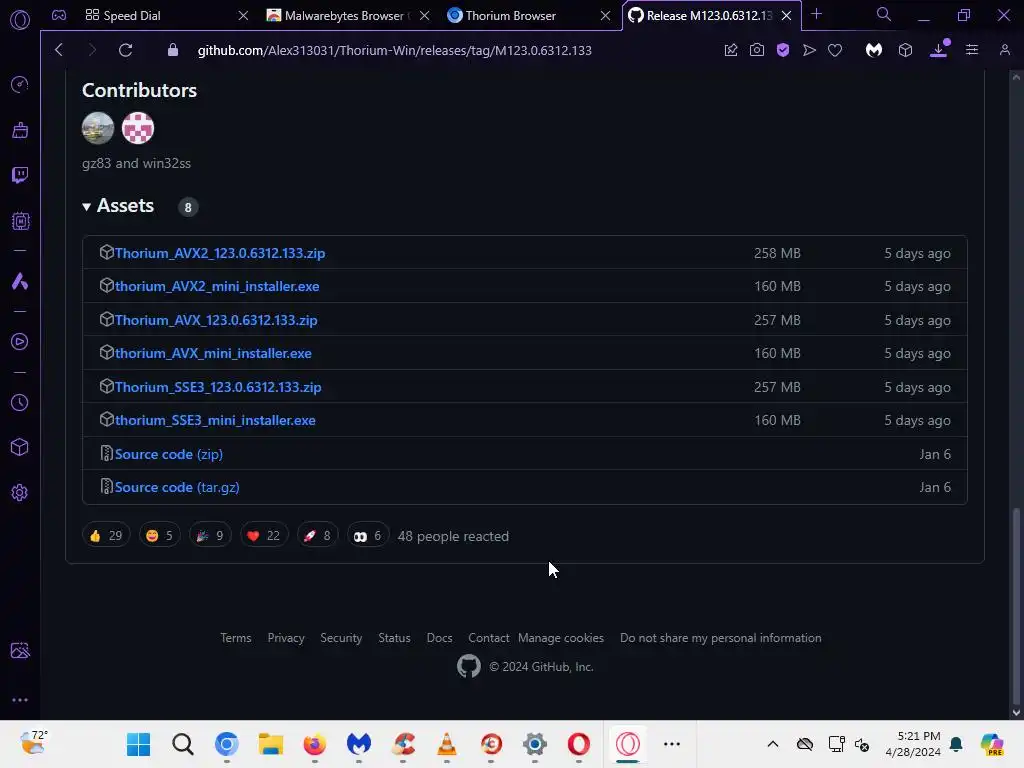Toggle the heart reaction with 22
The width and height of the screenshot is (1024, 768).
264,536
